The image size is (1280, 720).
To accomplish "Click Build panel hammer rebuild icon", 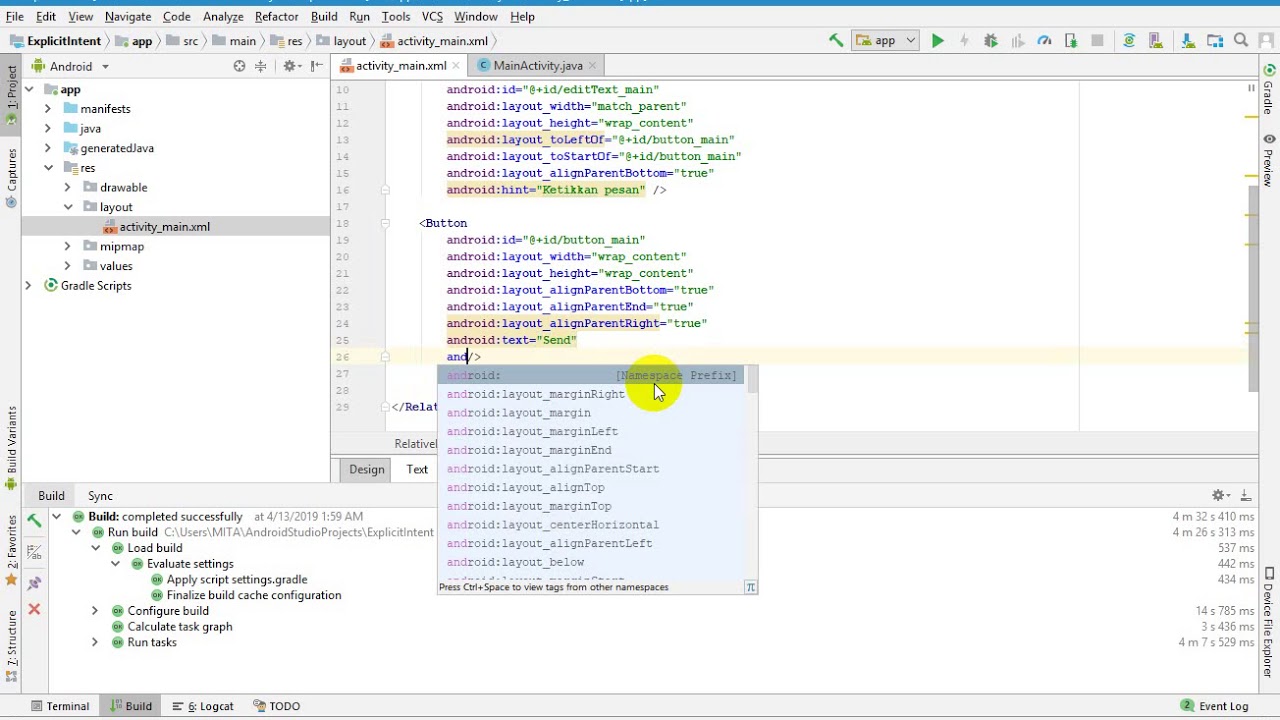I will (34, 520).
